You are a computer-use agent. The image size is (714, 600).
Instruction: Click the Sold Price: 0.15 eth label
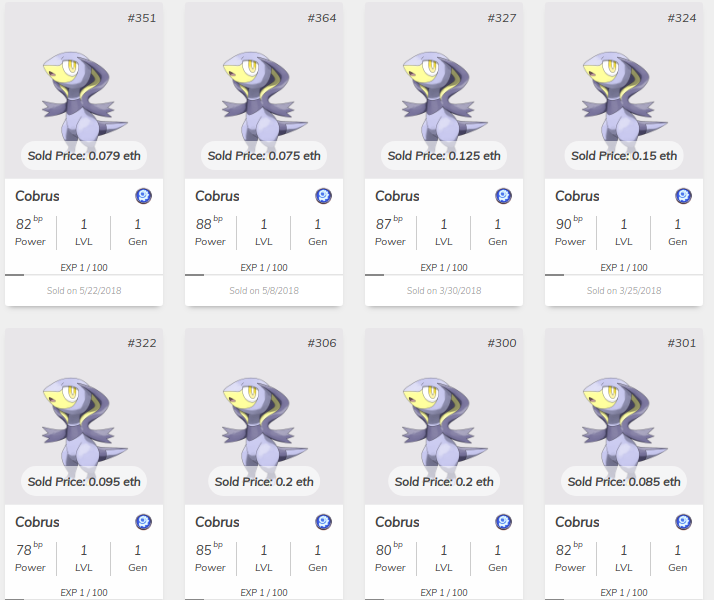point(624,156)
